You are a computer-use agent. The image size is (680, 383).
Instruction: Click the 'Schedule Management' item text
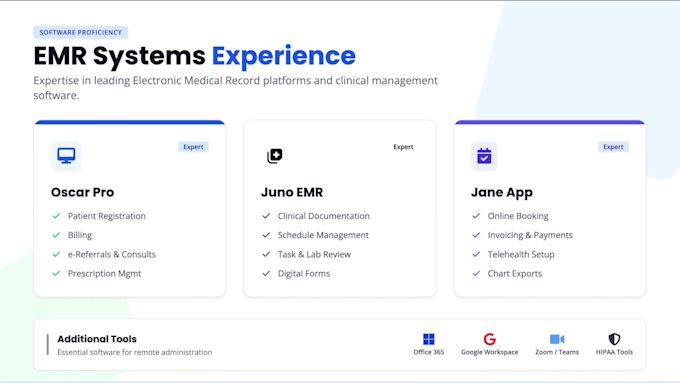tap(323, 235)
